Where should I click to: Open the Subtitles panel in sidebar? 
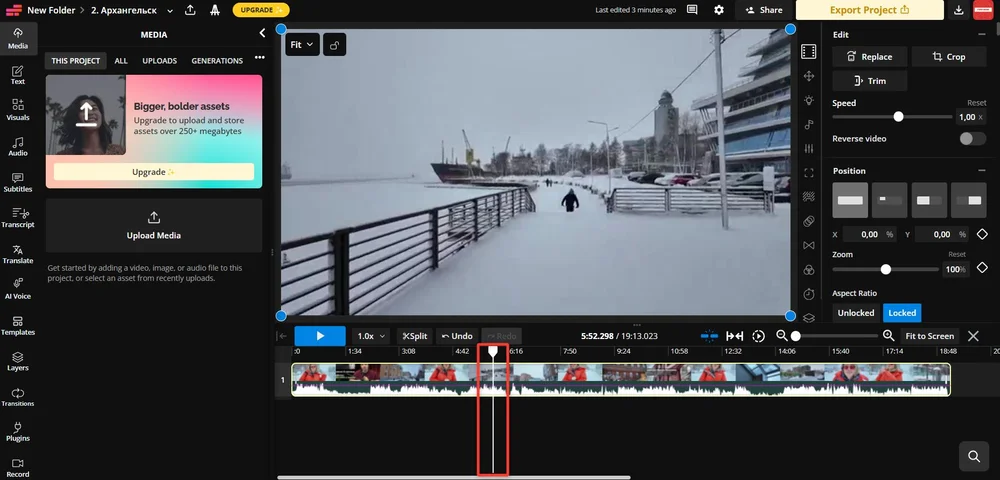(x=18, y=180)
